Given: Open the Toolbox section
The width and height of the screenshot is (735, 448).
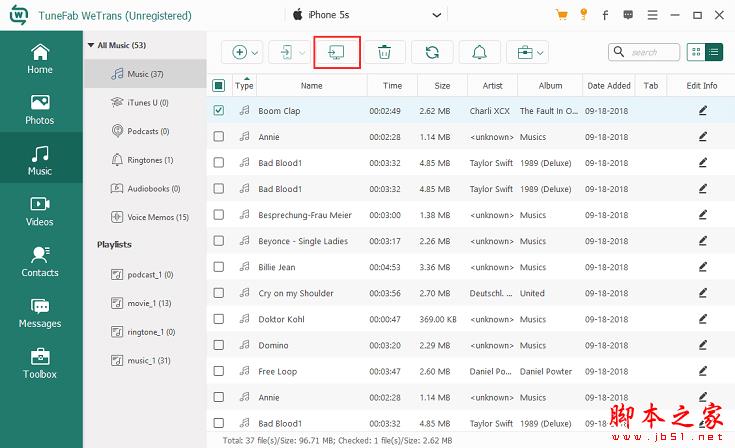Looking at the screenshot, I should click(40, 364).
